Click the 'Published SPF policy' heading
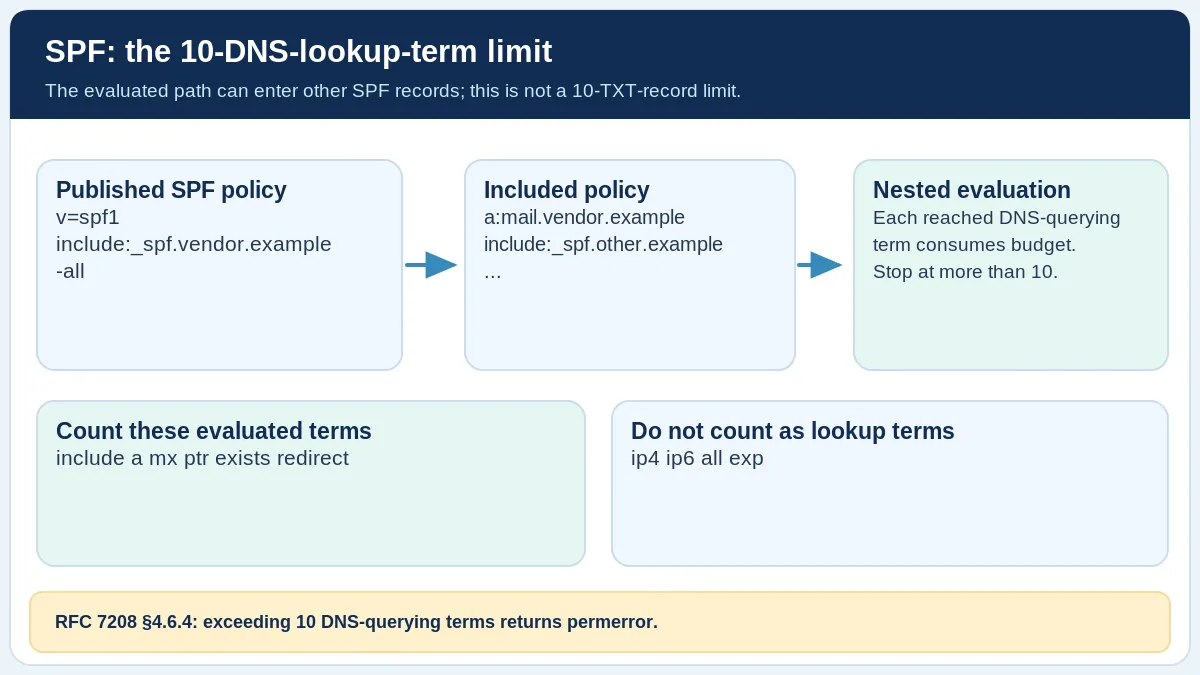Screen dimensions: 1200x675 click(x=171, y=190)
